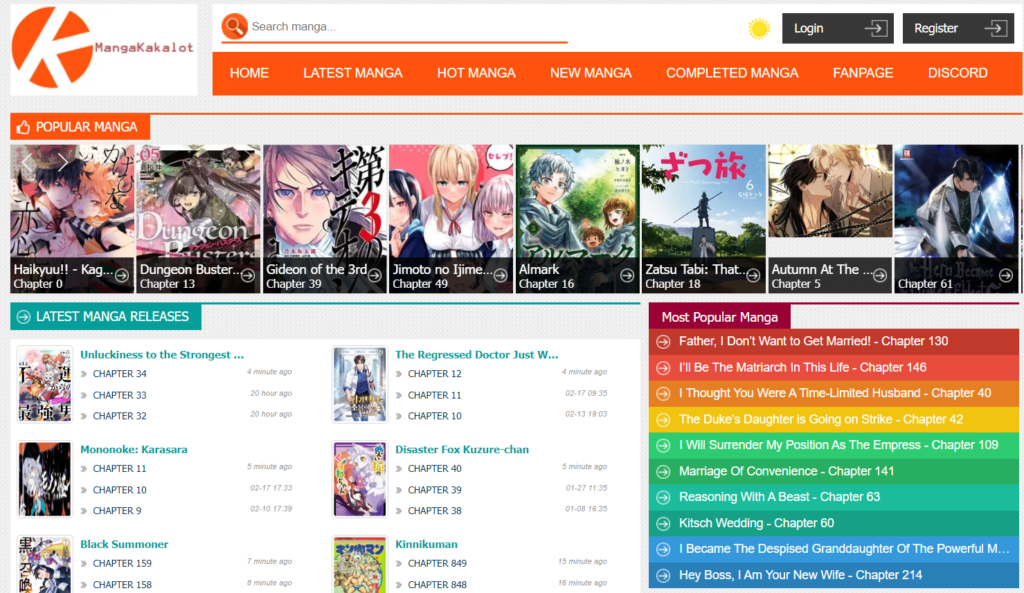
Task: Click The Regressed Doctor cover thumbnail
Action: pos(359,385)
